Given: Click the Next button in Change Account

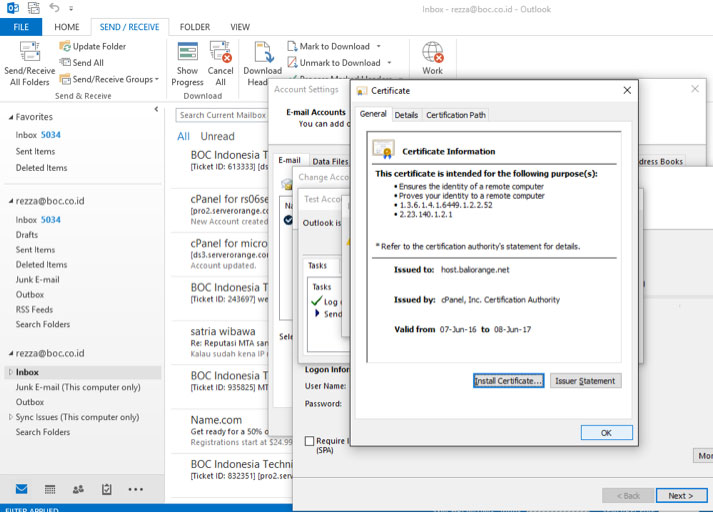Looking at the screenshot, I should pos(681,495).
